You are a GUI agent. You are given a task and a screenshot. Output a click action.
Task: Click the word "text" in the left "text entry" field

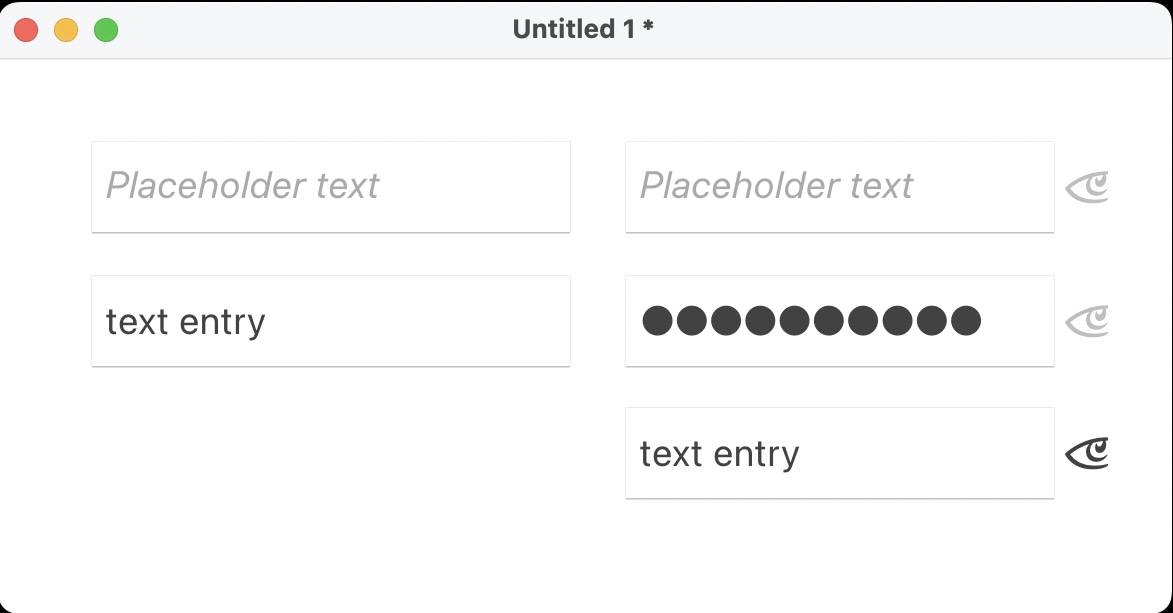[x=136, y=322]
